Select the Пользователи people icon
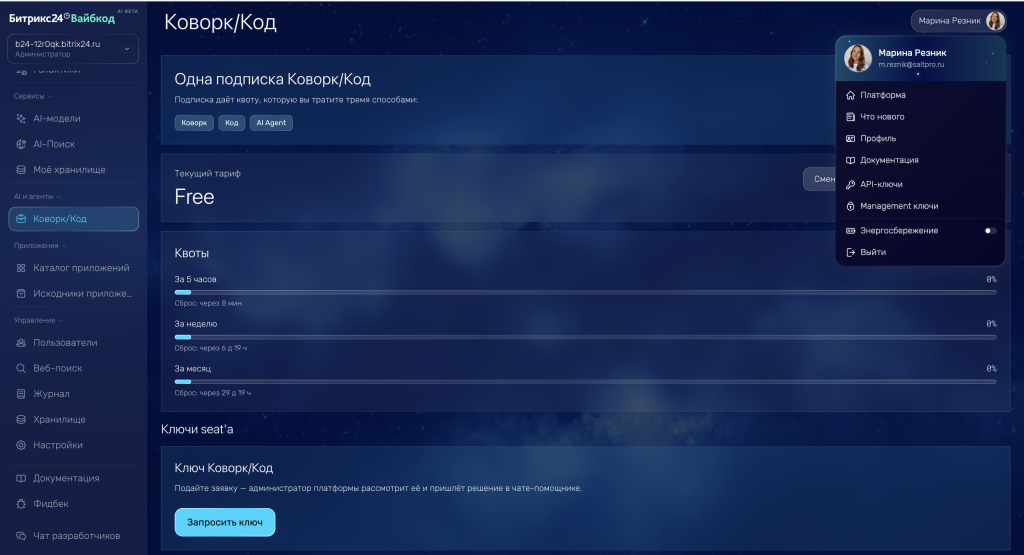This screenshot has width=1024, height=555. click(21, 343)
